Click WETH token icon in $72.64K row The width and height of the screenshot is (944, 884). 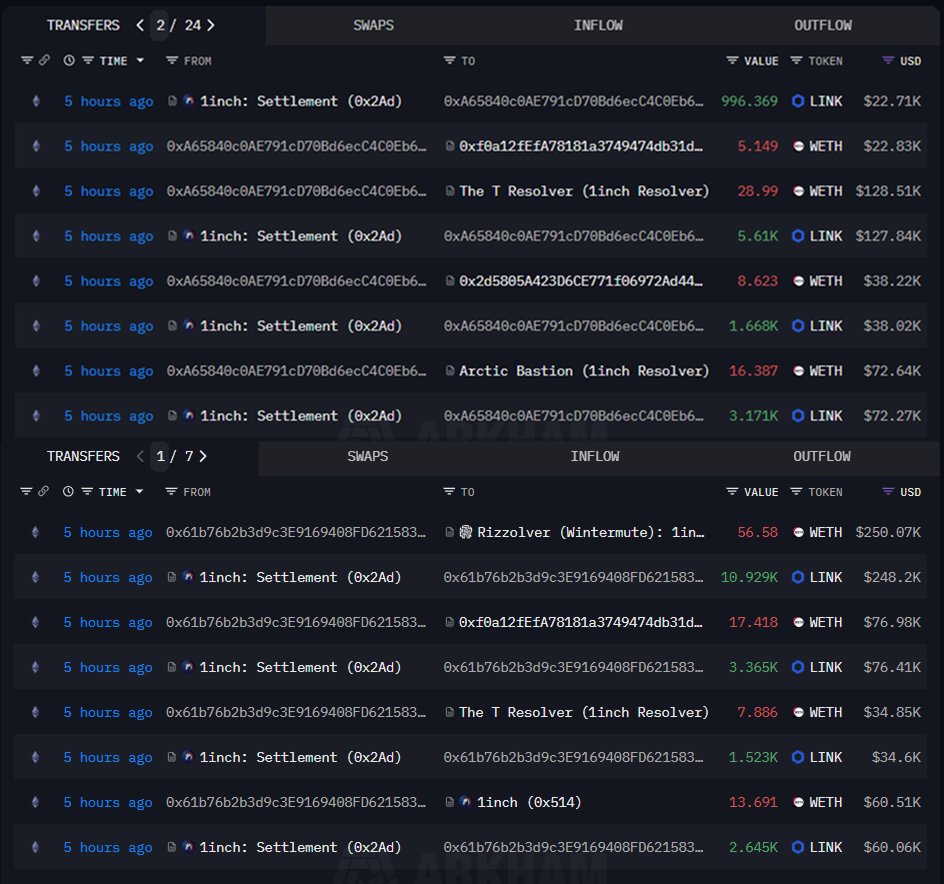798,371
